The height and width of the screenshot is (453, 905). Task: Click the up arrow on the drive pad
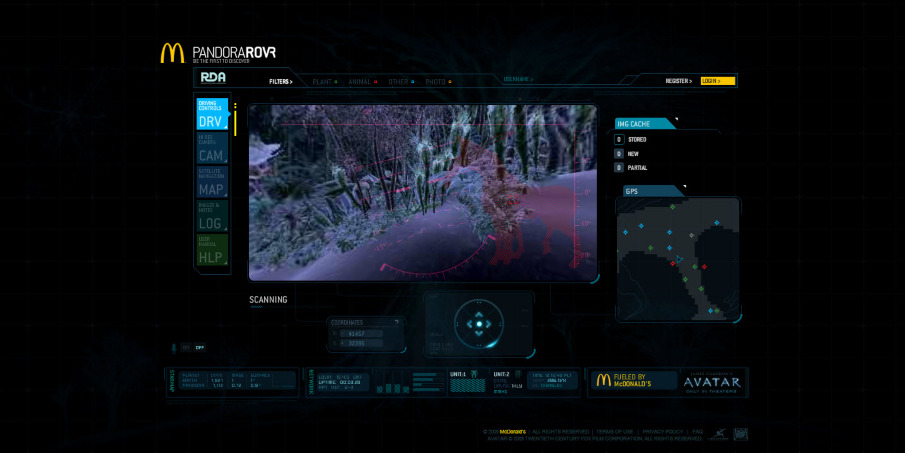478,315
